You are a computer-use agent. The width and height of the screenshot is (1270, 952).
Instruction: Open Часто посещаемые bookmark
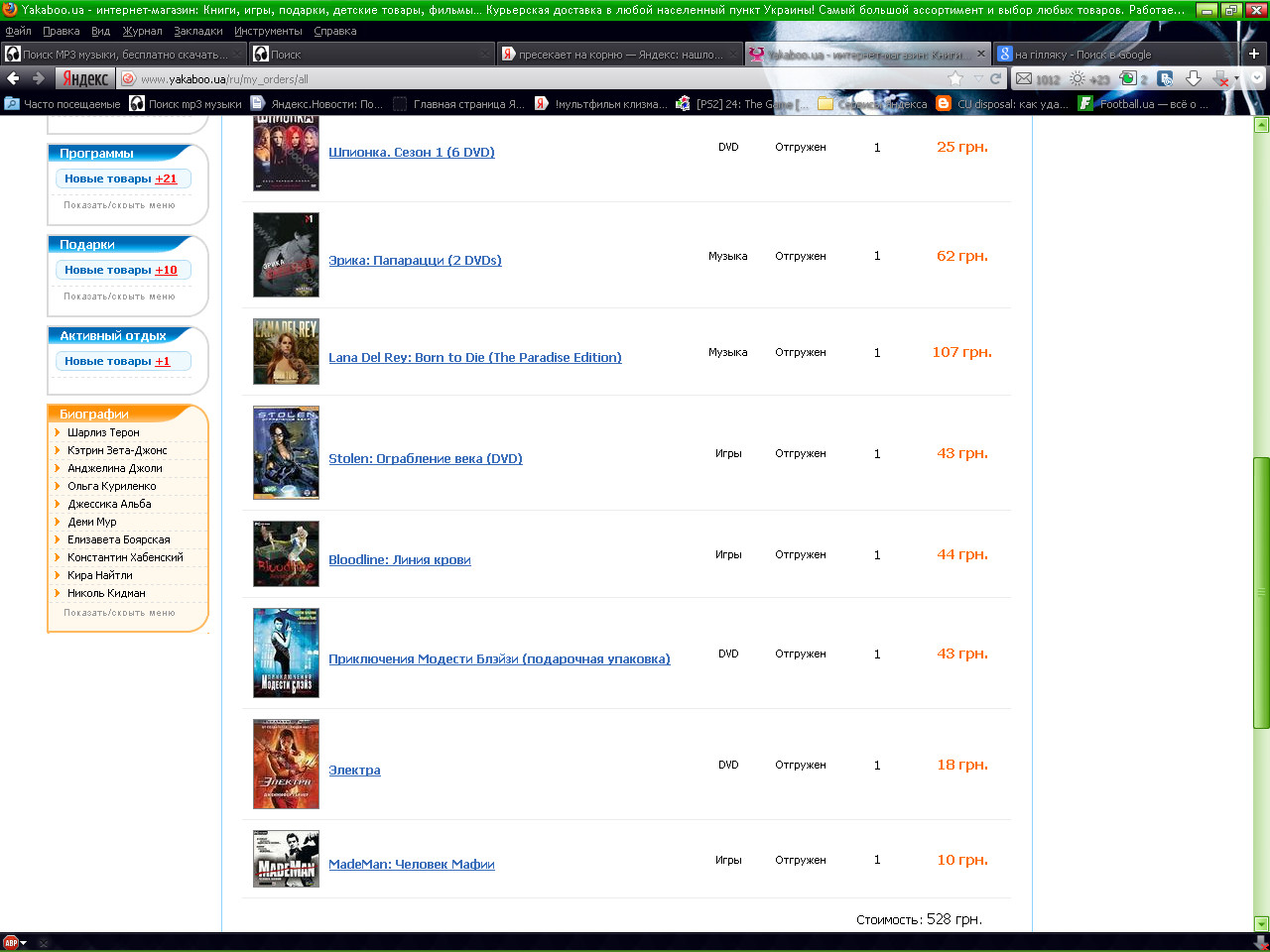tap(63, 103)
